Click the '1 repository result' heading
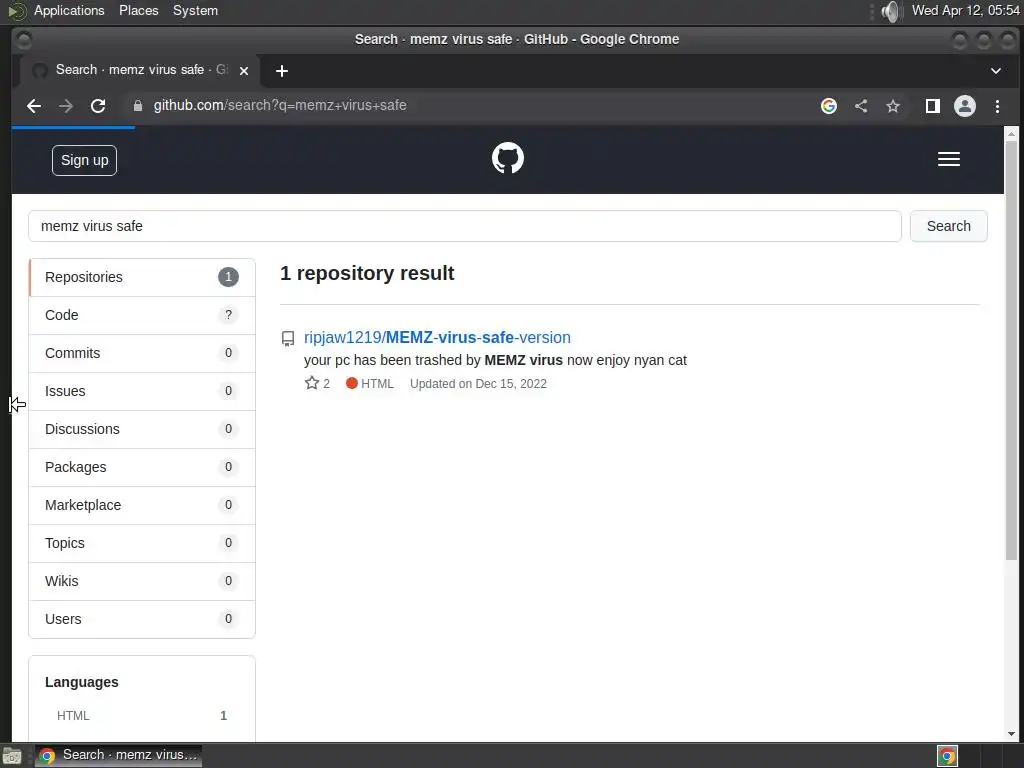 [x=367, y=273]
